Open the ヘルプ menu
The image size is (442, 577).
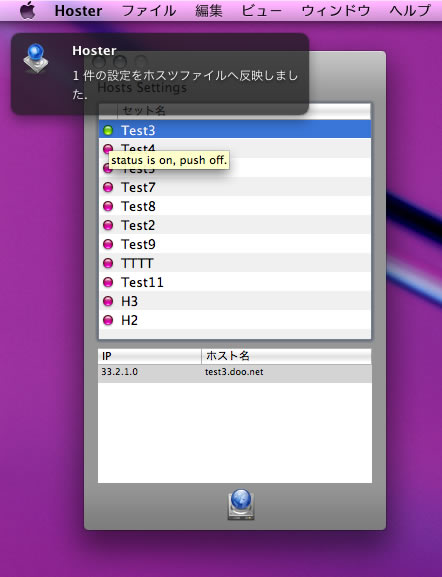pyautogui.click(x=410, y=11)
